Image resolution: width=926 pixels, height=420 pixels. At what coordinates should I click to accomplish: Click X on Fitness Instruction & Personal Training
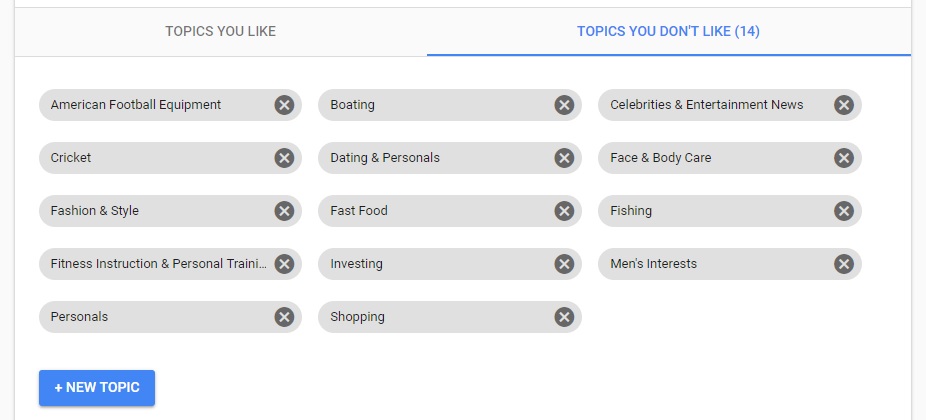[x=284, y=264]
